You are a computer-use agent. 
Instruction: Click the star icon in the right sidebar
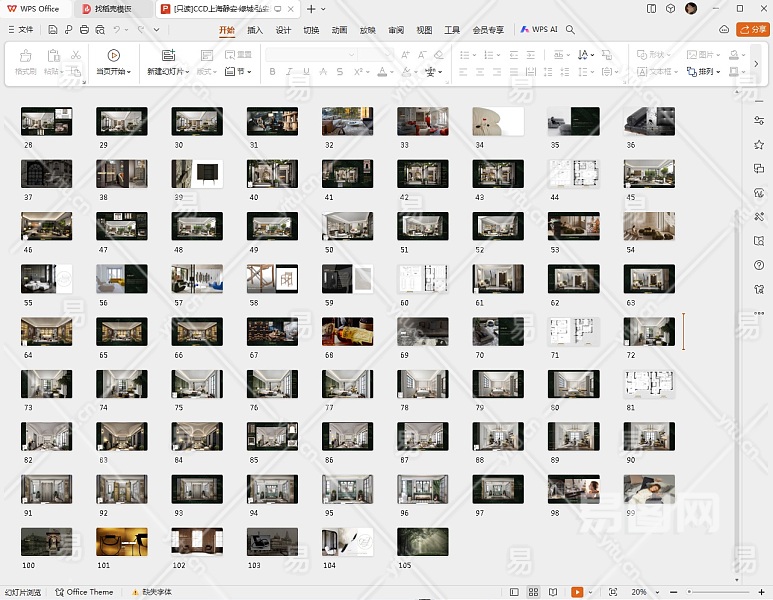coord(759,145)
